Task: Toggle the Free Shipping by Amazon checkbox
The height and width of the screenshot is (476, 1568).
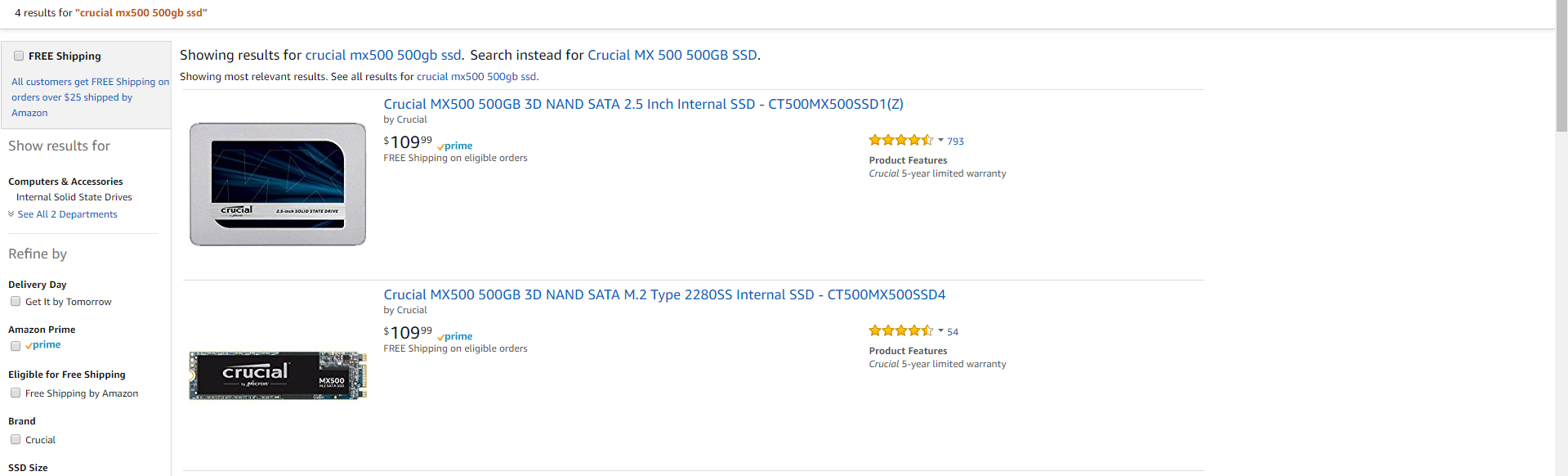Action: pos(16,393)
